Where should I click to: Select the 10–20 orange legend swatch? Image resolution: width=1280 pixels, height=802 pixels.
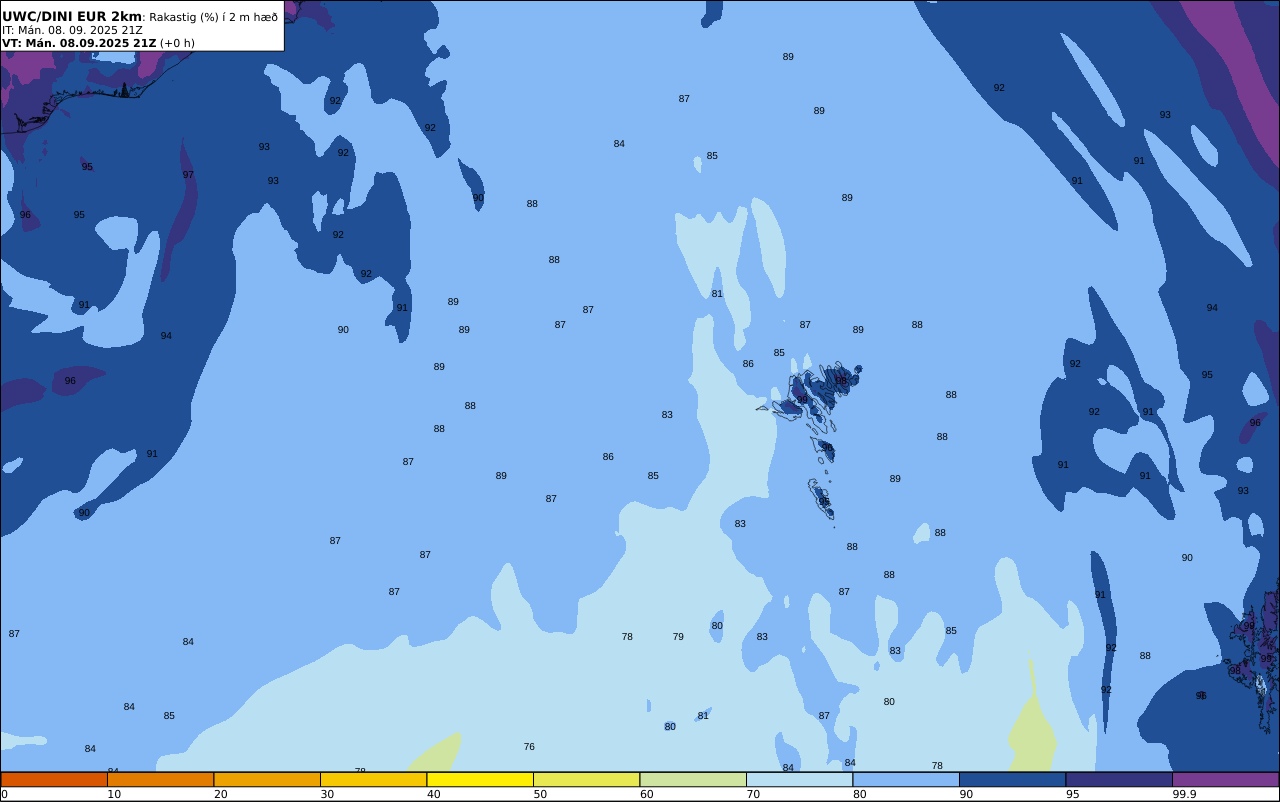pos(160,779)
